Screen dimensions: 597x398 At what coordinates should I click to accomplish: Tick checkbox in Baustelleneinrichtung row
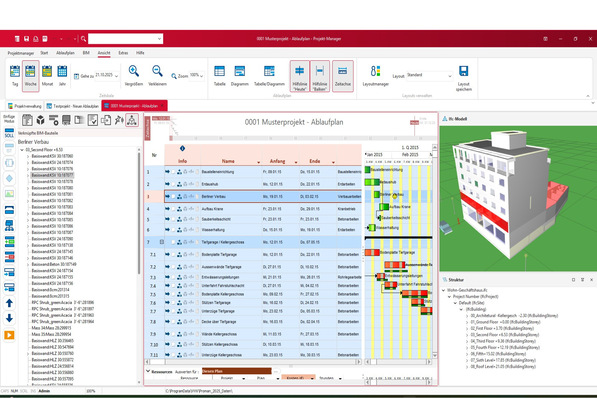click(x=173, y=172)
